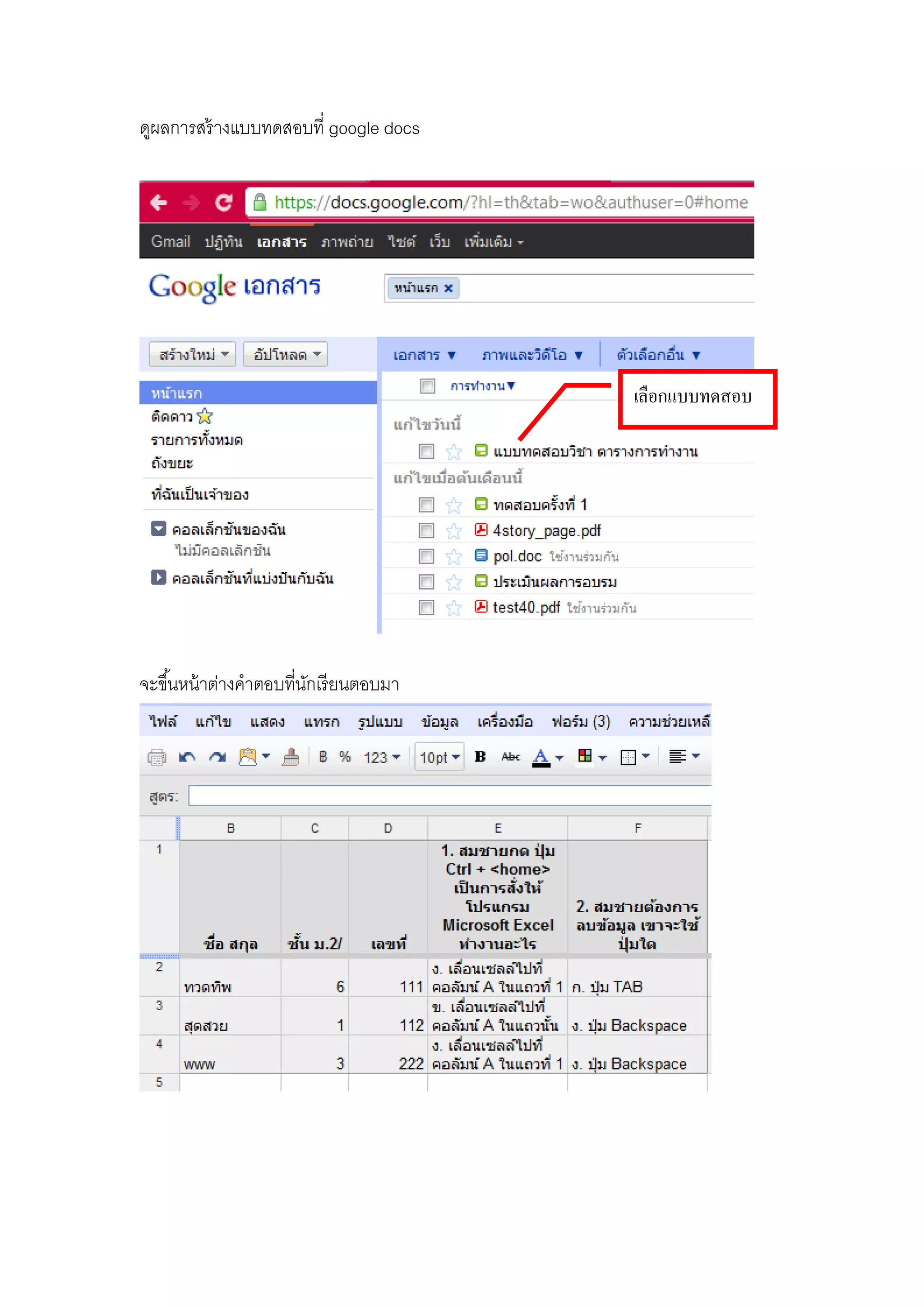The width and height of the screenshot is (924, 1307).
Task: Click the undo arrow in toolbar
Action: pyautogui.click(x=187, y=757)
